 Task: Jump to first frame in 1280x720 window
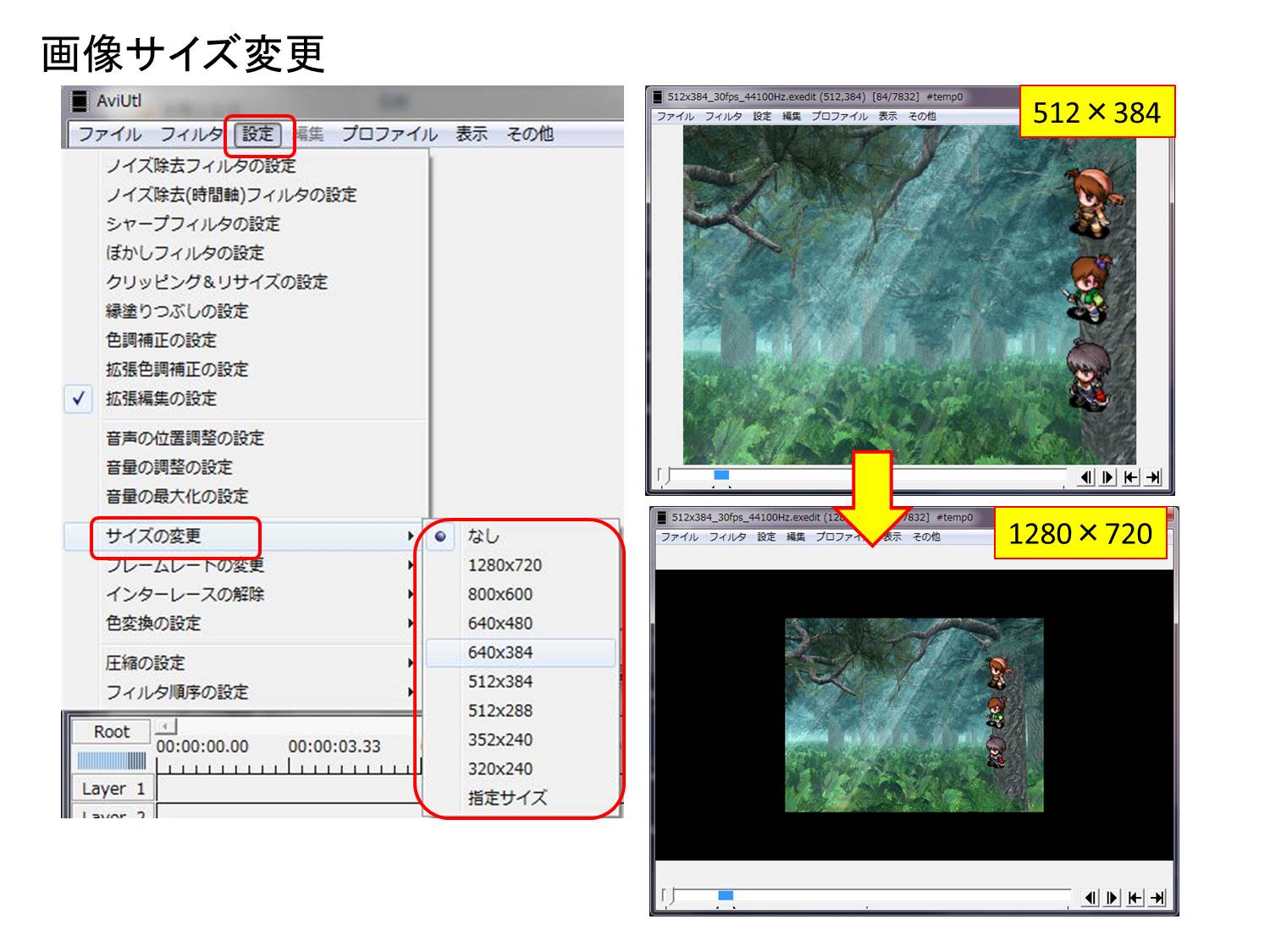(1135, 897)
